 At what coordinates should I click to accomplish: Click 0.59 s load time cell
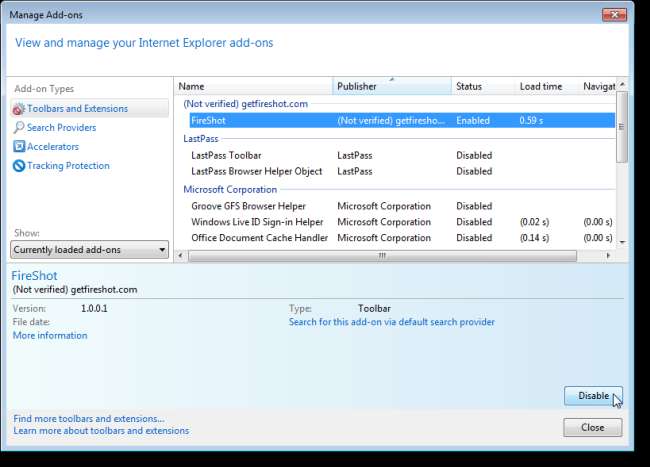pos(531,121)
